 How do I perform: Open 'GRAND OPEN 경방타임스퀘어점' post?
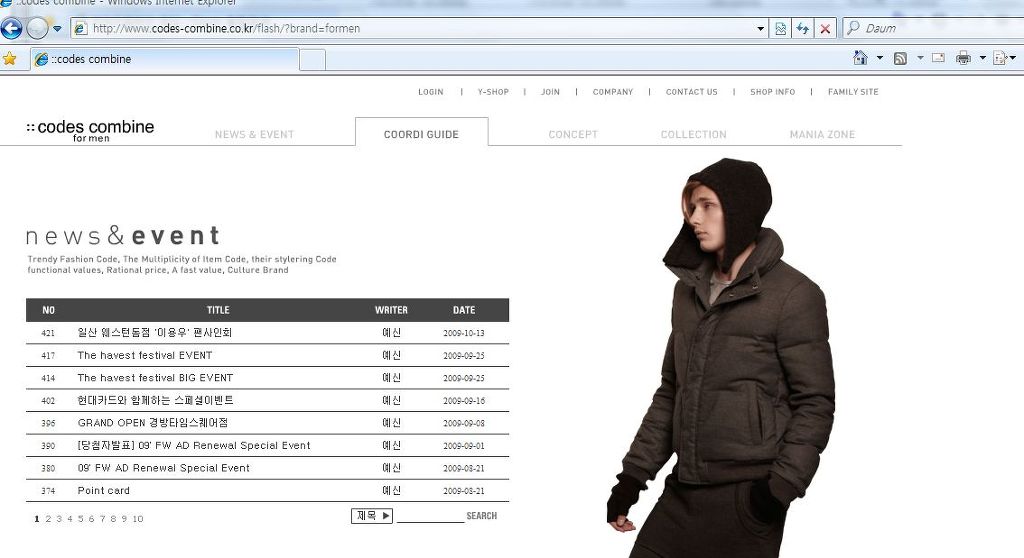pyautogui.click(x=152, y=423)
